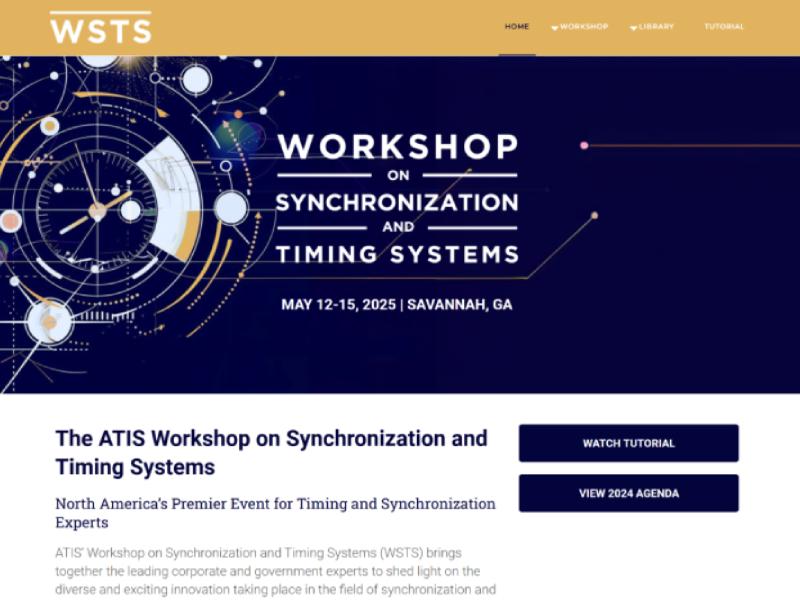Go to the Tutorial nav link

tap(724, 27)
